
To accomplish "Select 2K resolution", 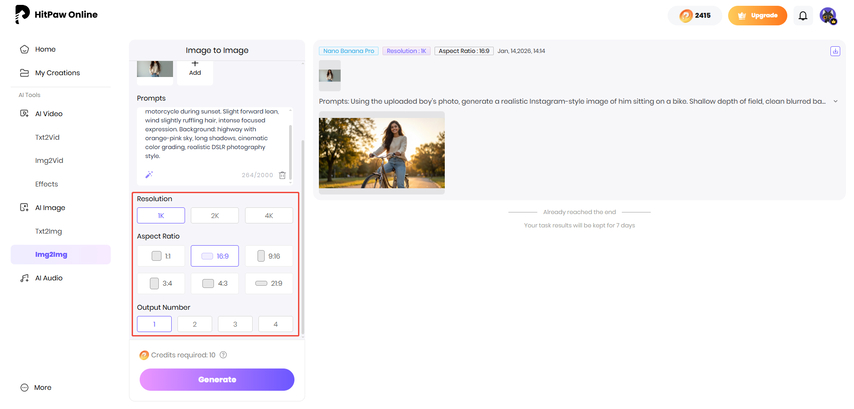I will (x=215, y=215).
